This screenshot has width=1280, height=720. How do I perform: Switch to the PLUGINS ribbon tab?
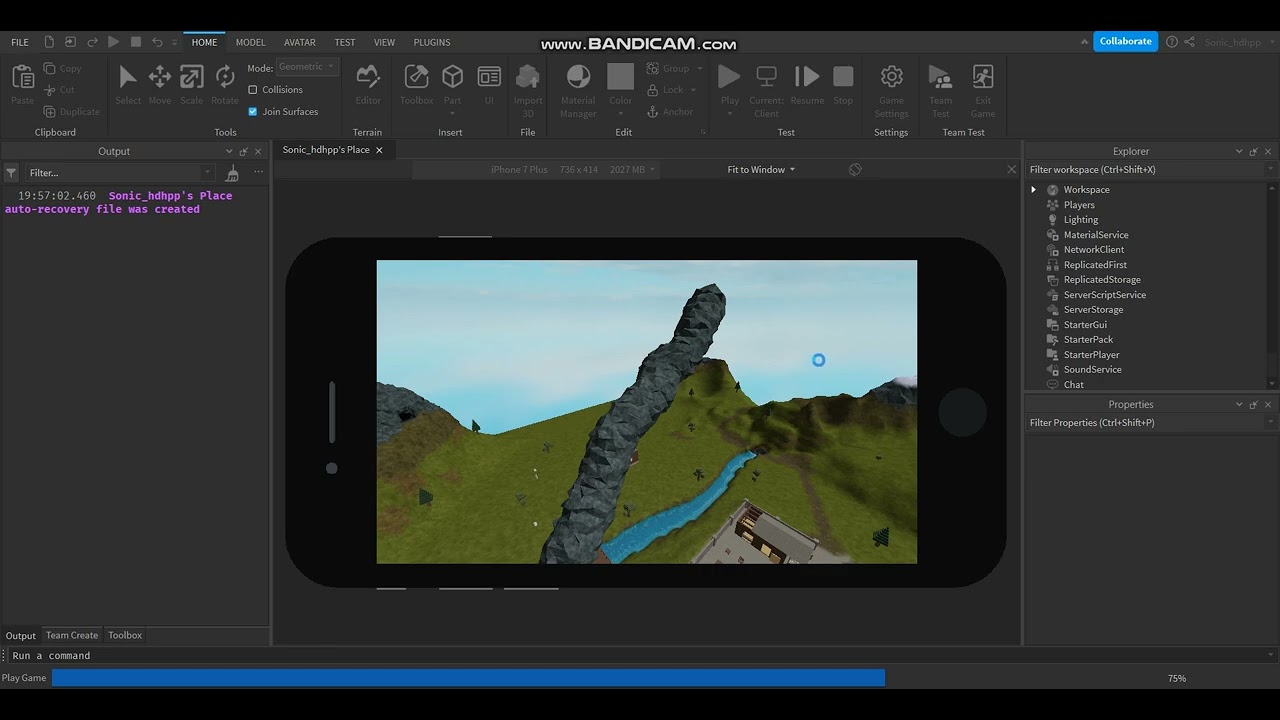432,42
